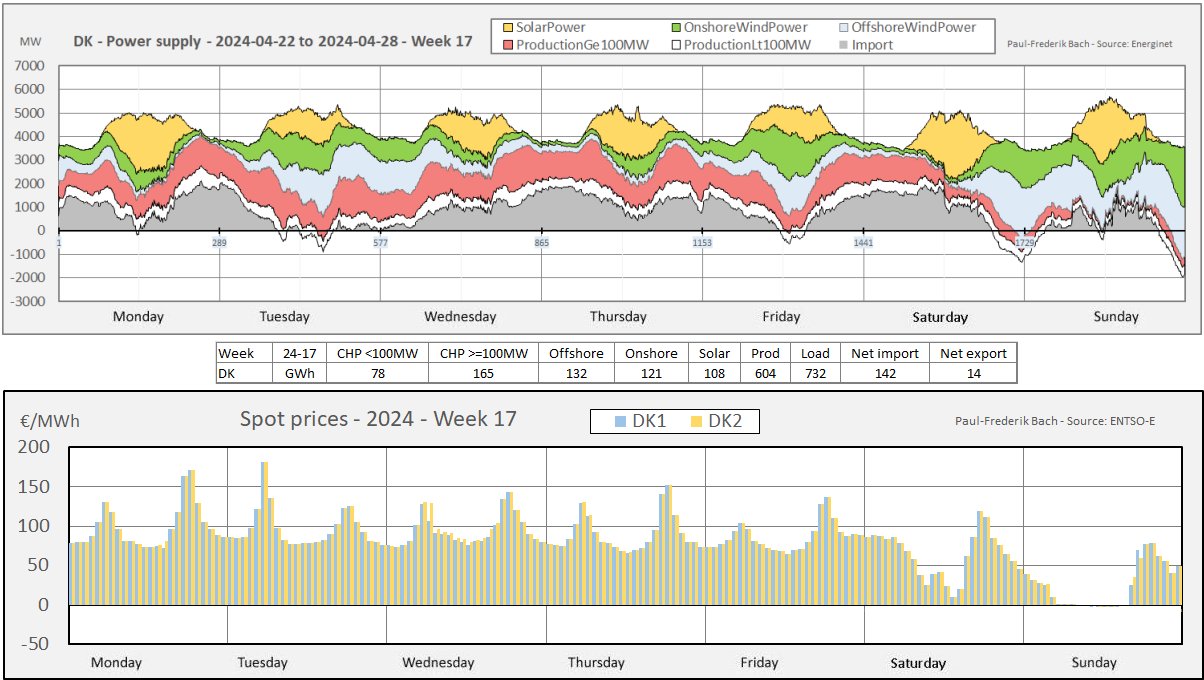This screenshot has height=680, width=1204.
Task: Click the 289 marker on the power supply axis
Action: pyautogui.click(x=219, y=243)
